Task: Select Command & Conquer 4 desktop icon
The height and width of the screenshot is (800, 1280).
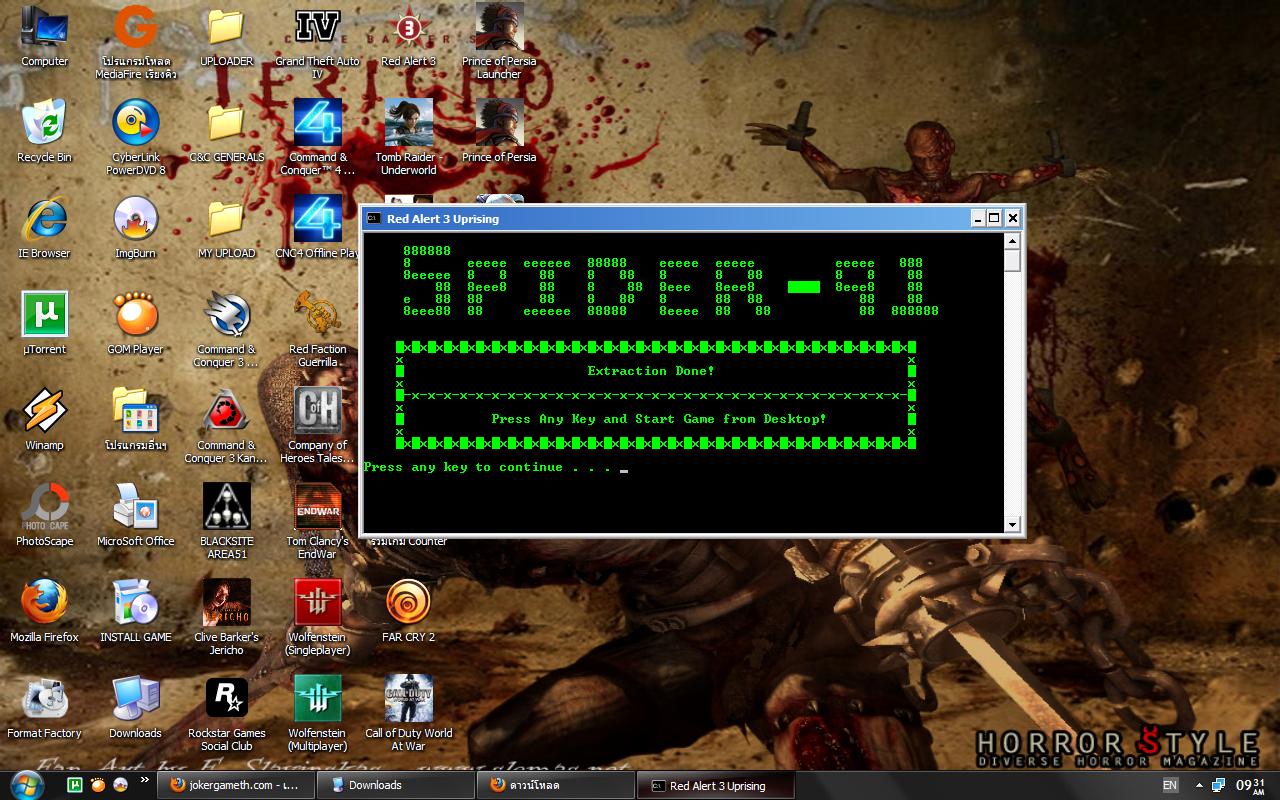Action: coord(318,137)
